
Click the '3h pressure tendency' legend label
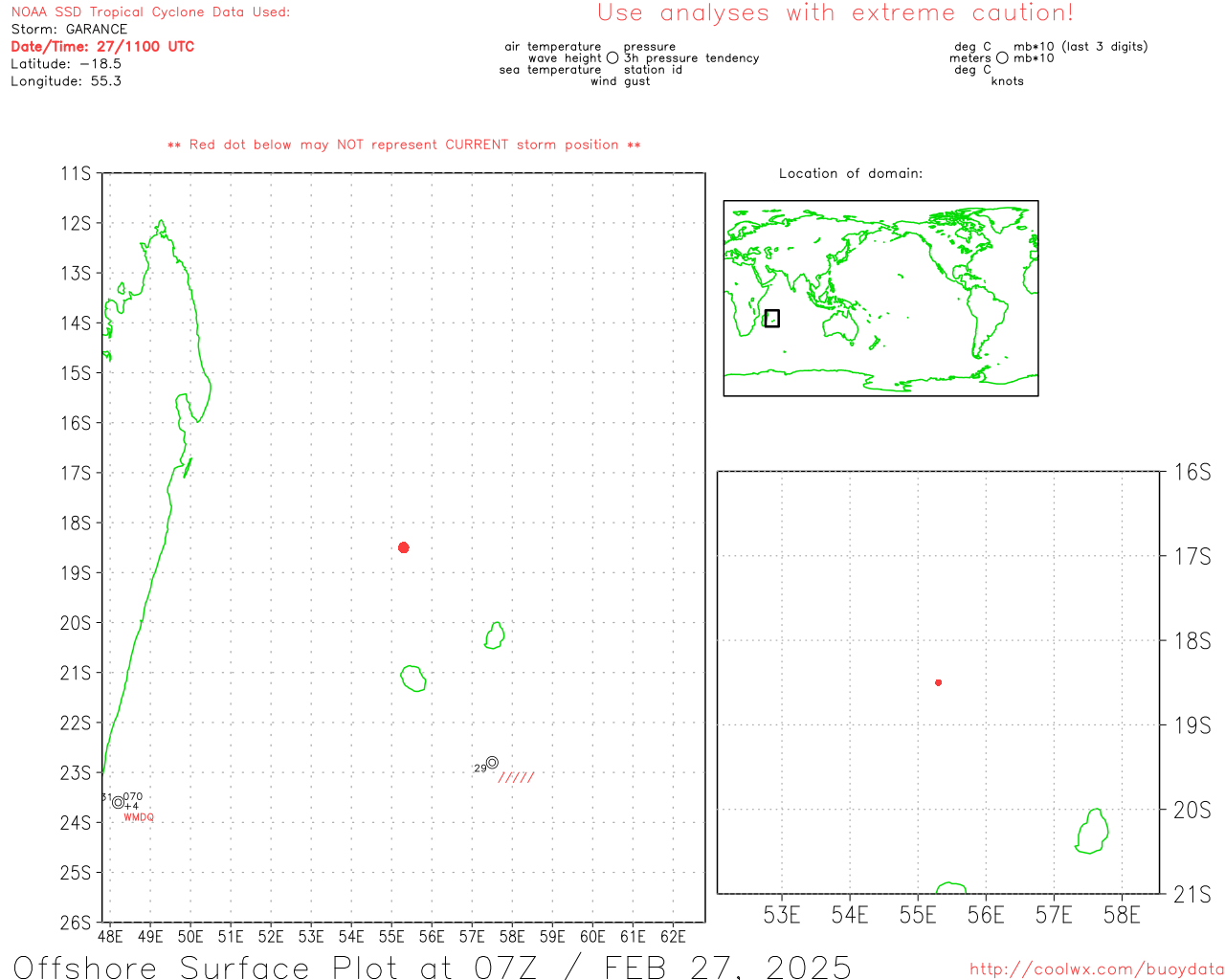tap(692, 57)
